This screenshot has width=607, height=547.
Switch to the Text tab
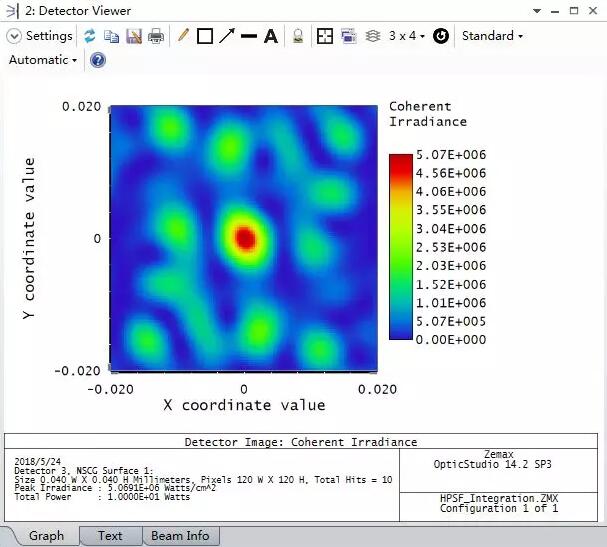110,536
